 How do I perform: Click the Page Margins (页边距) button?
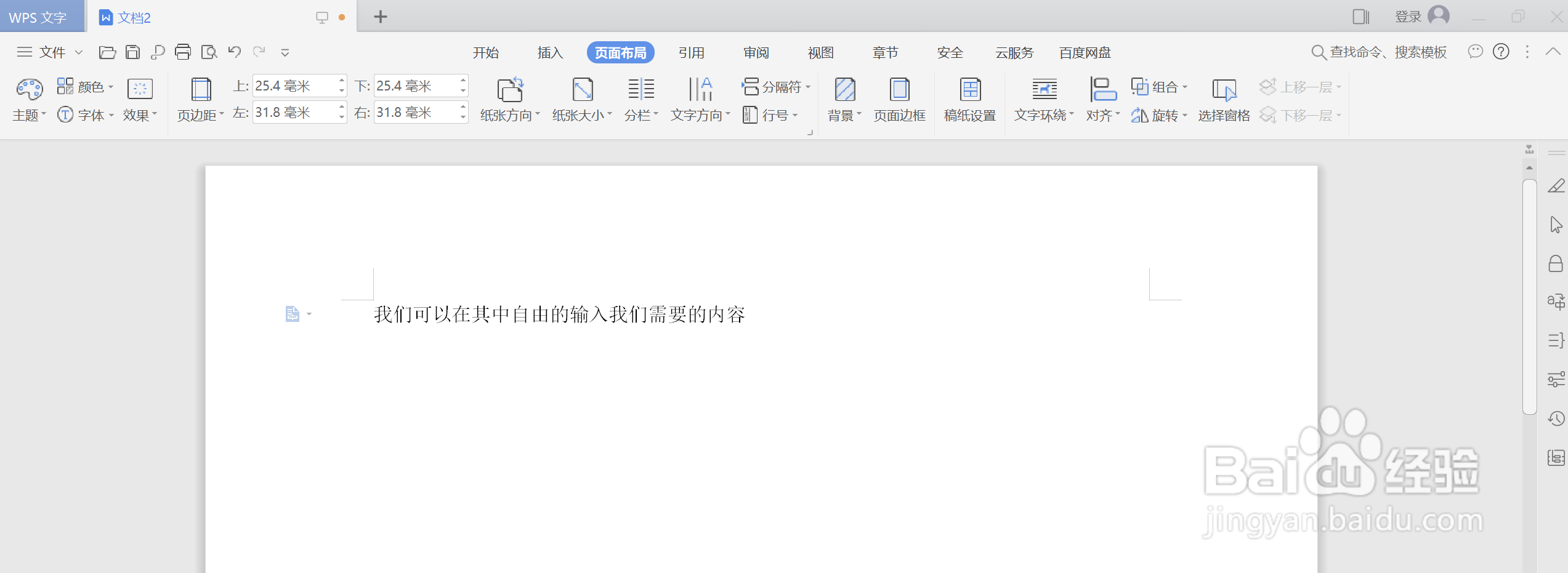click(x=201, y=100)
